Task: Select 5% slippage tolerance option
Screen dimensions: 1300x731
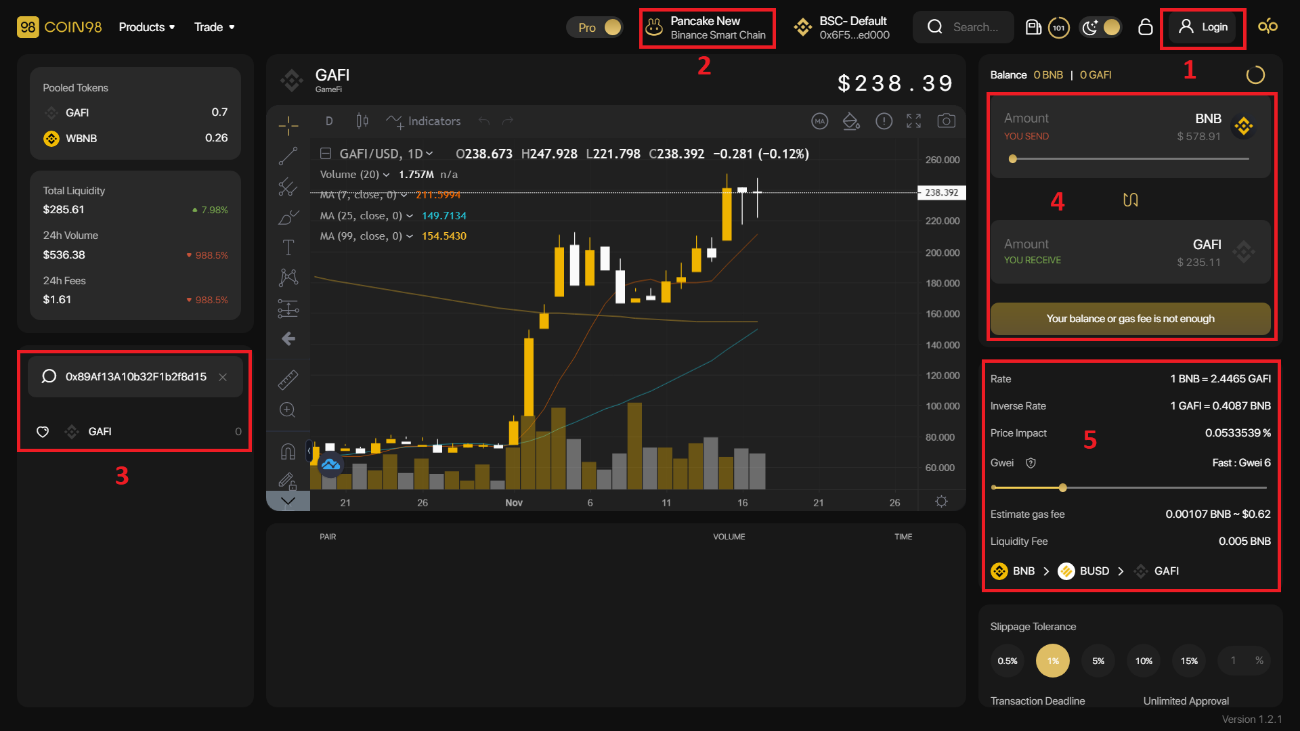Action: click(x=1098, y=661)
